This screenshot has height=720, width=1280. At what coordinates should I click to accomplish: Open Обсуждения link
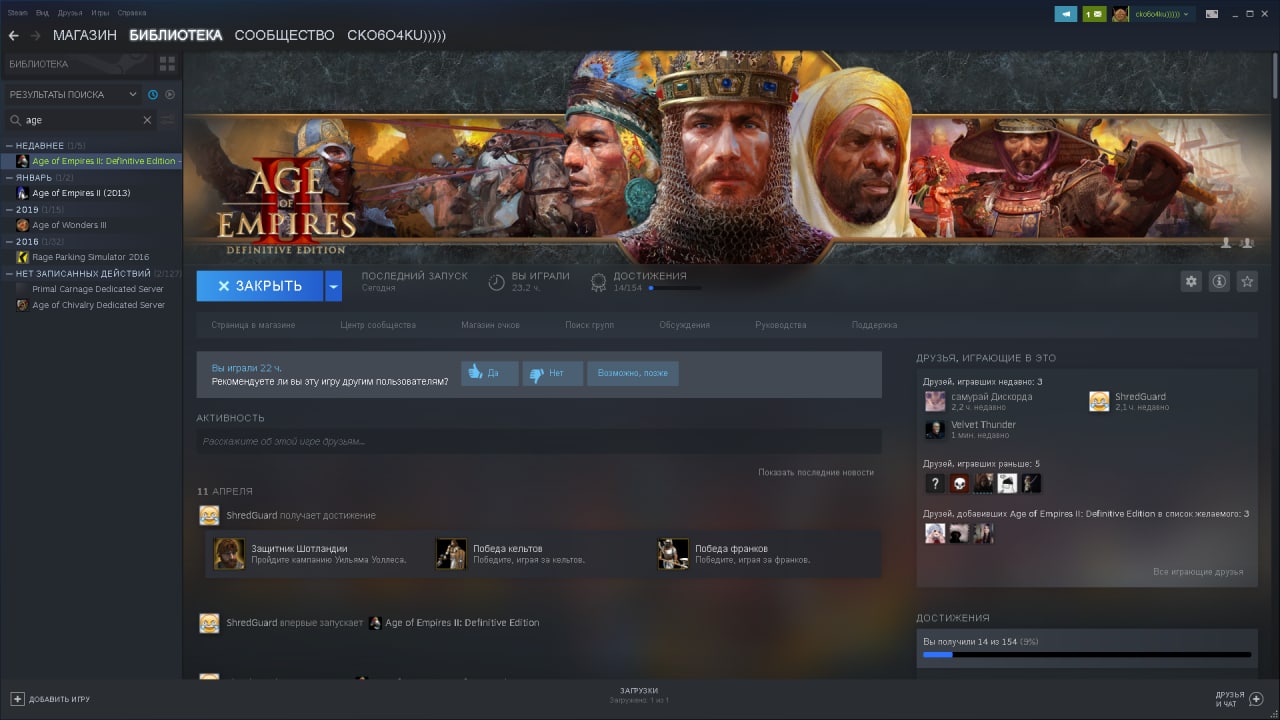(684, 325)
